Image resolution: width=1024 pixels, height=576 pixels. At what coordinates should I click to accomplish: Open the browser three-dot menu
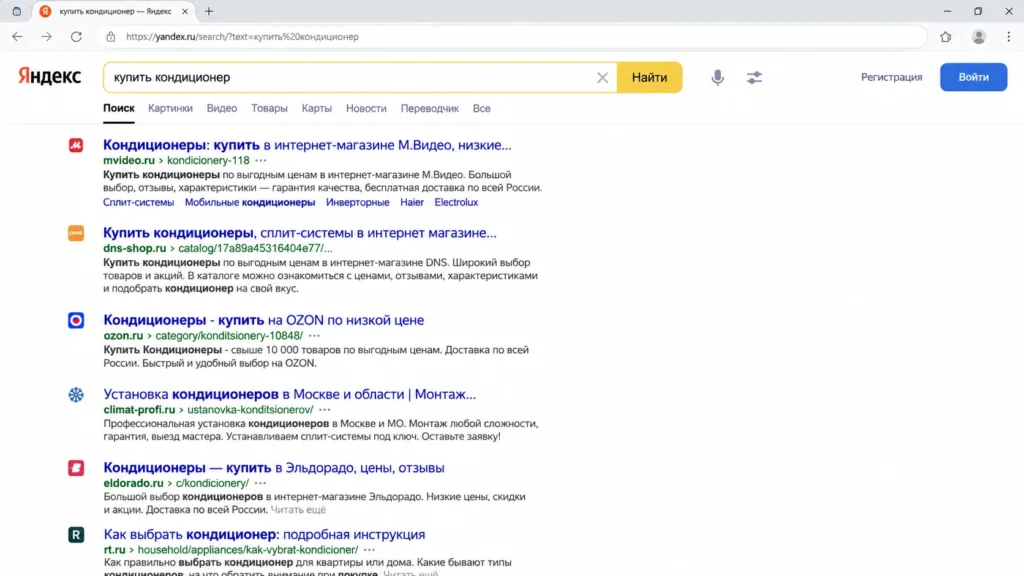click(1008, 37)
